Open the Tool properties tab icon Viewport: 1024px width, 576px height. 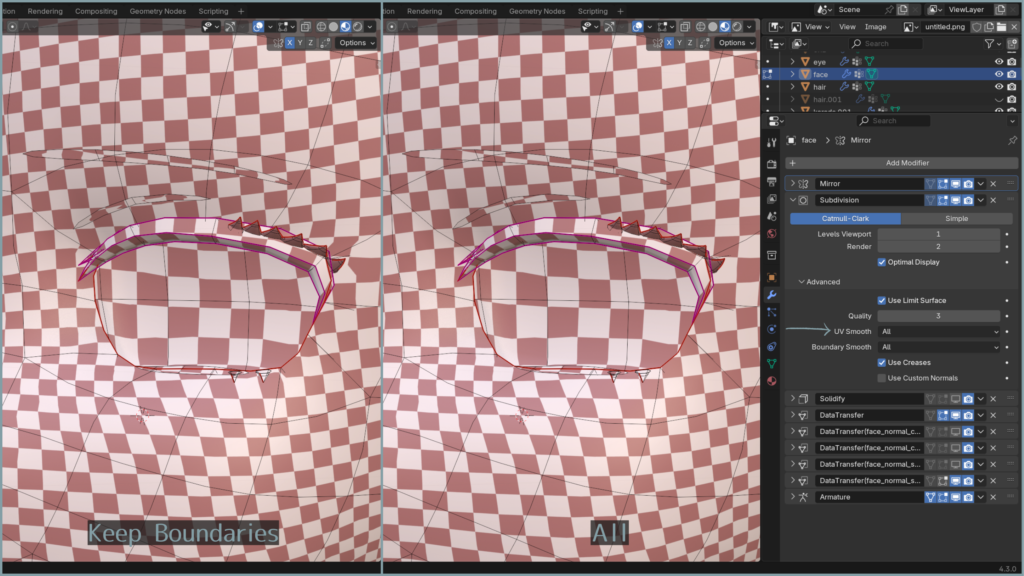(x=772, y=142)
